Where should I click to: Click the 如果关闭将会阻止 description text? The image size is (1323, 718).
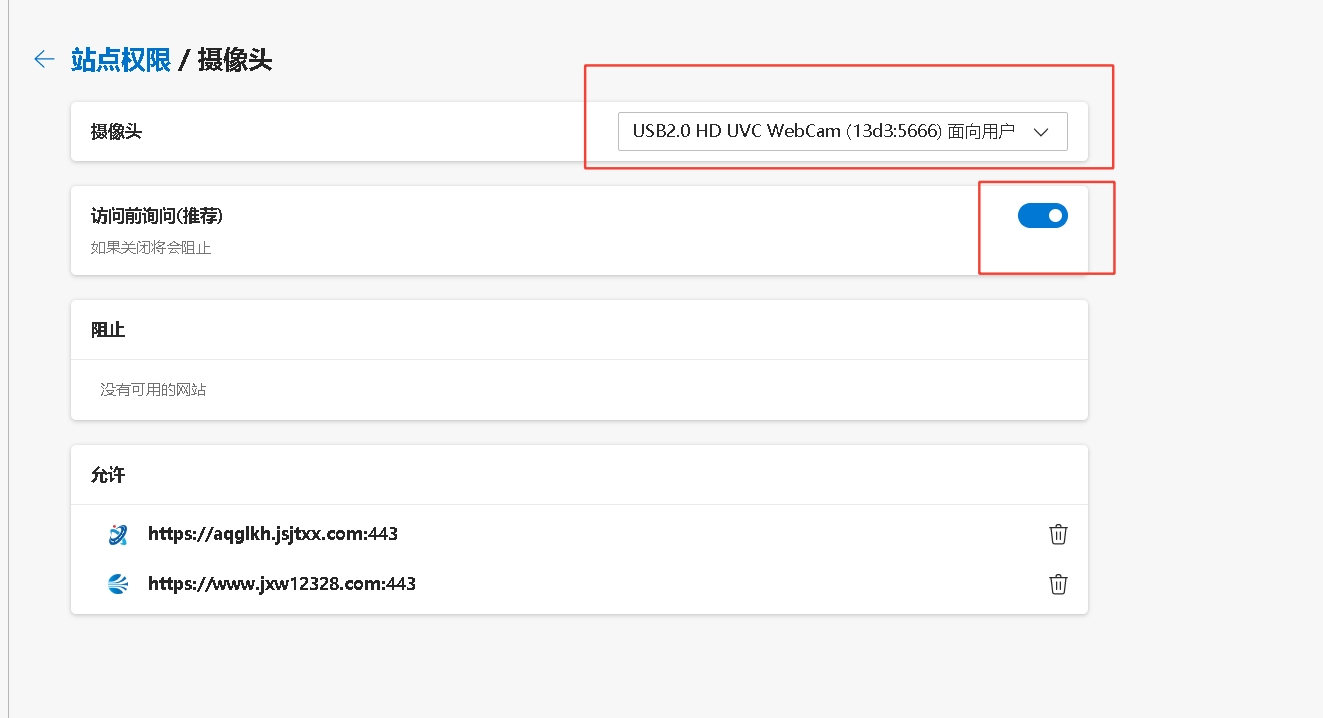151,247
